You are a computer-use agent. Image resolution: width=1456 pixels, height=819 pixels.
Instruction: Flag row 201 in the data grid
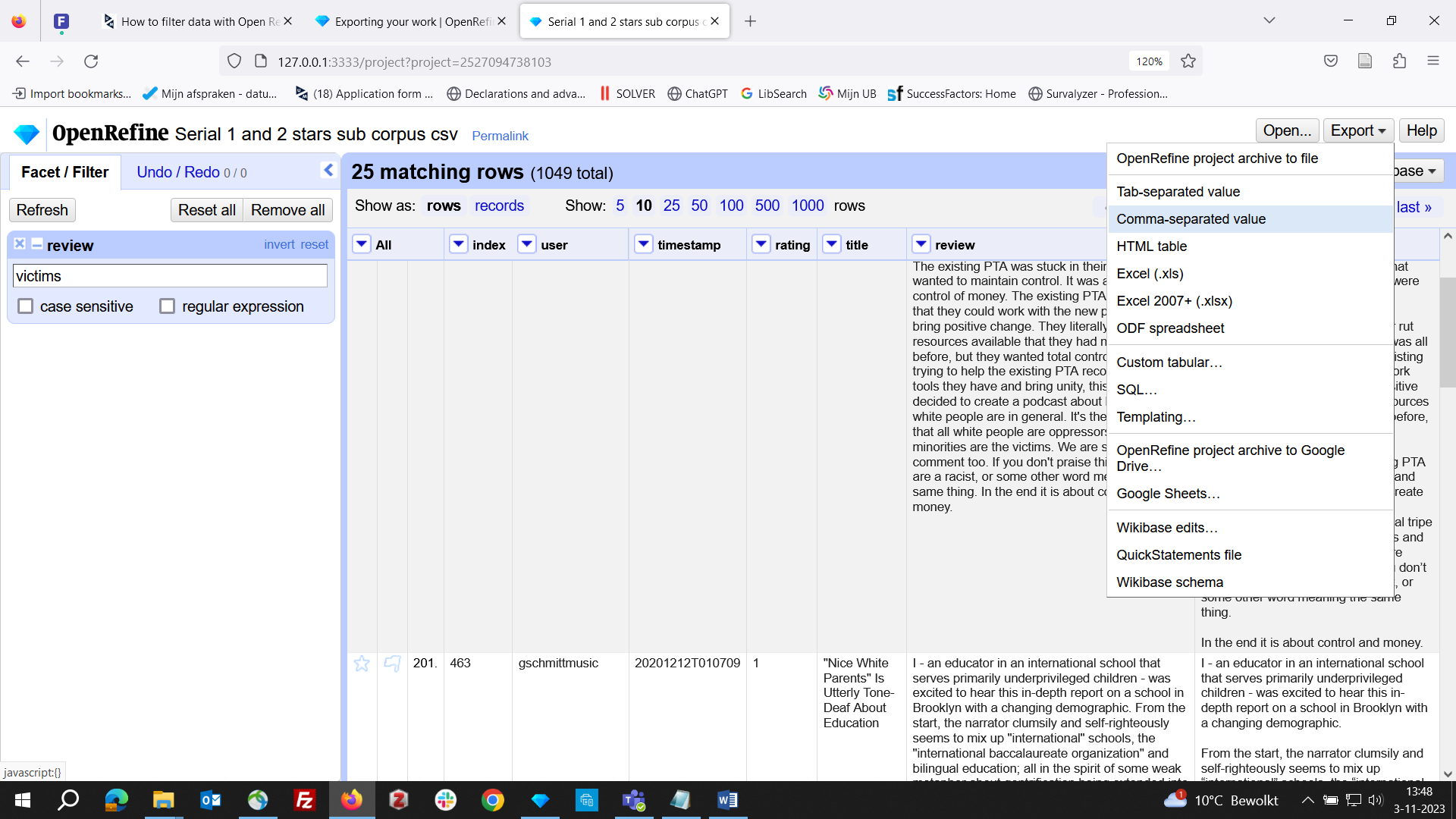tap(392, 664)
